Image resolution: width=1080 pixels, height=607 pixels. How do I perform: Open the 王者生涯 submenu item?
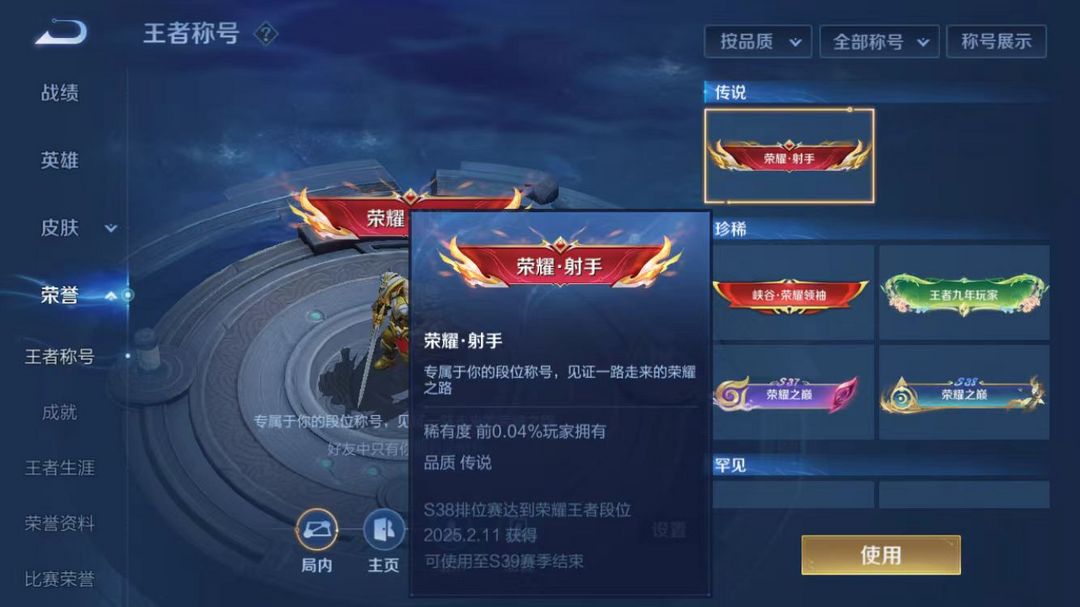pos(60,468)
